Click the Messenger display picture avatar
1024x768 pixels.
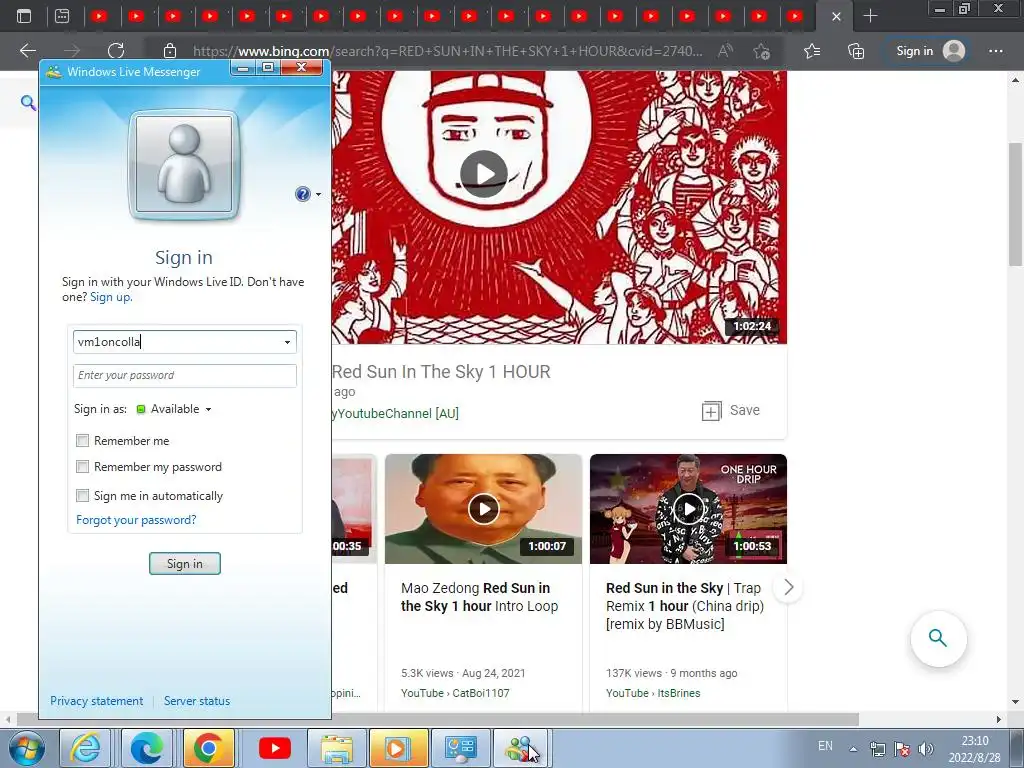(x=184, y=165)
